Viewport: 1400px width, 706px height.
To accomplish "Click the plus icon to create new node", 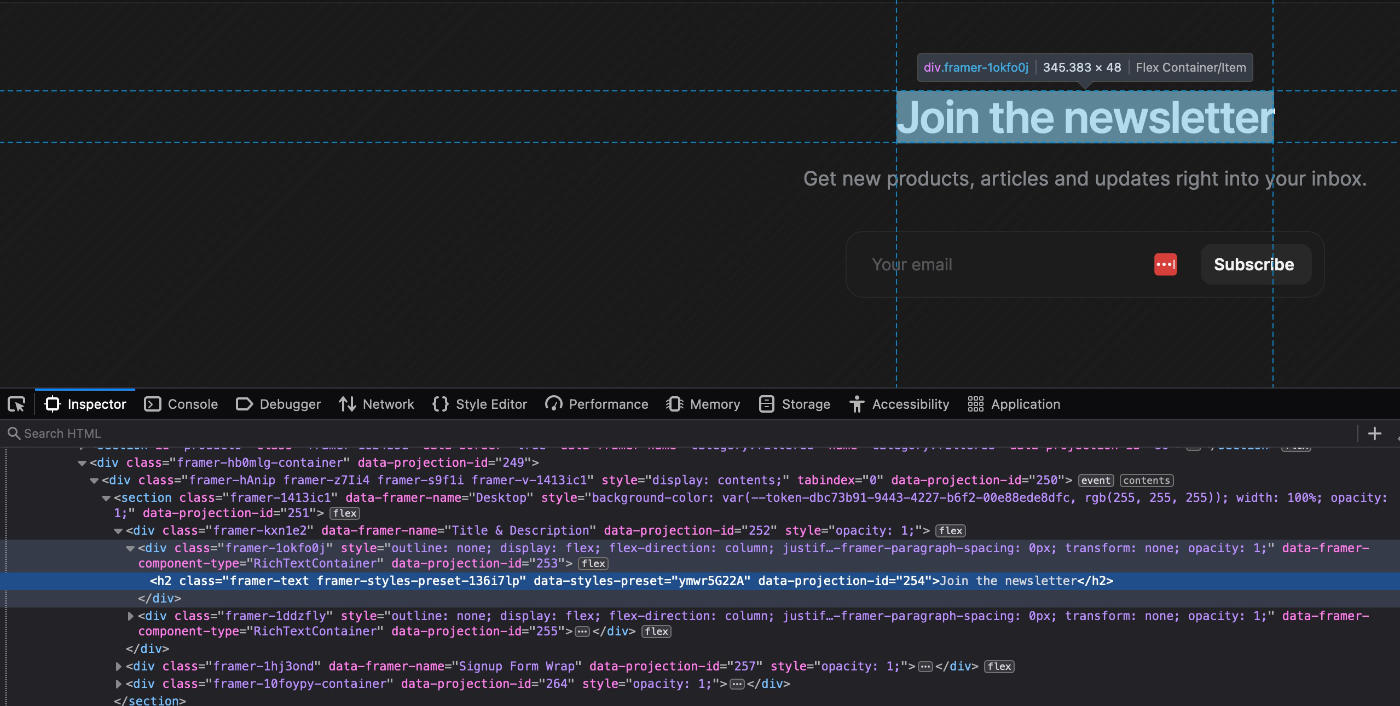I will (1374, 433).
